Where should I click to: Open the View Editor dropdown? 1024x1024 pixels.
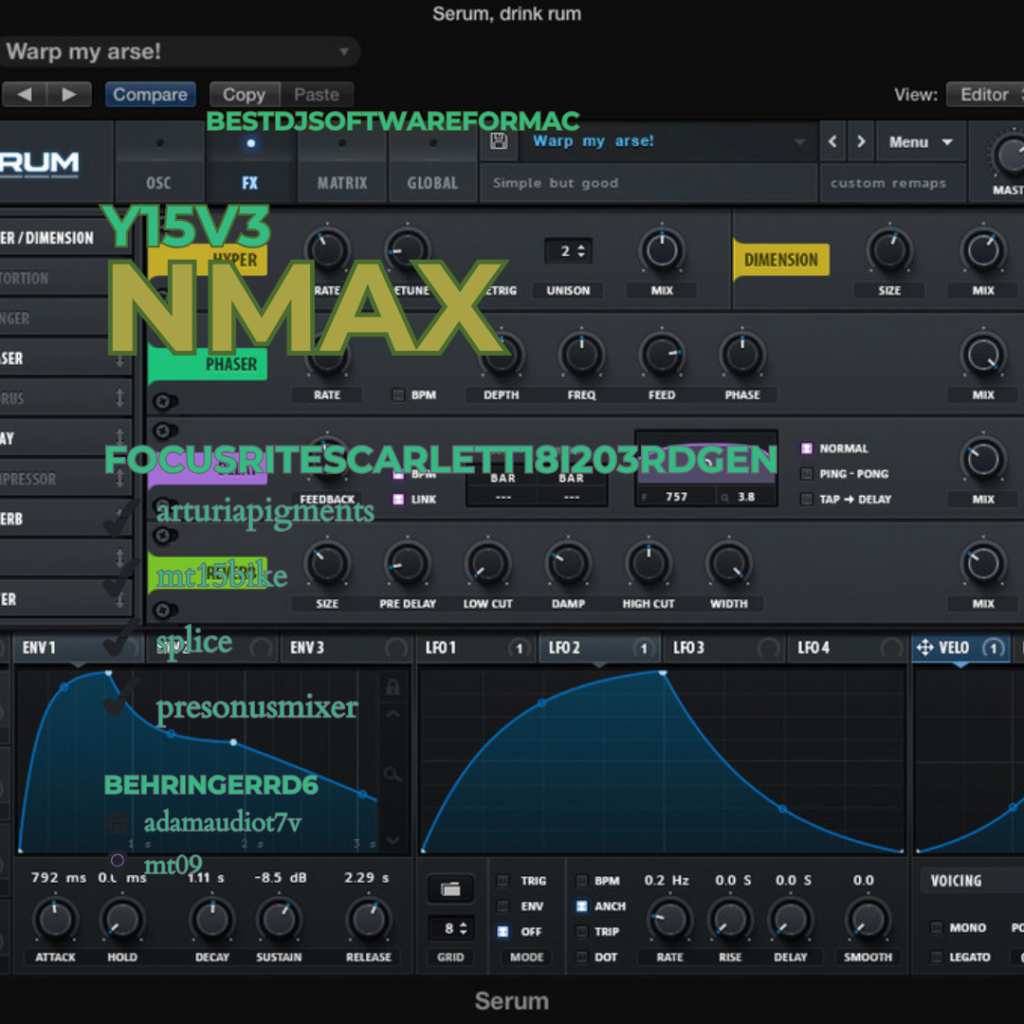pyautogui.click(x=985, y=95)
